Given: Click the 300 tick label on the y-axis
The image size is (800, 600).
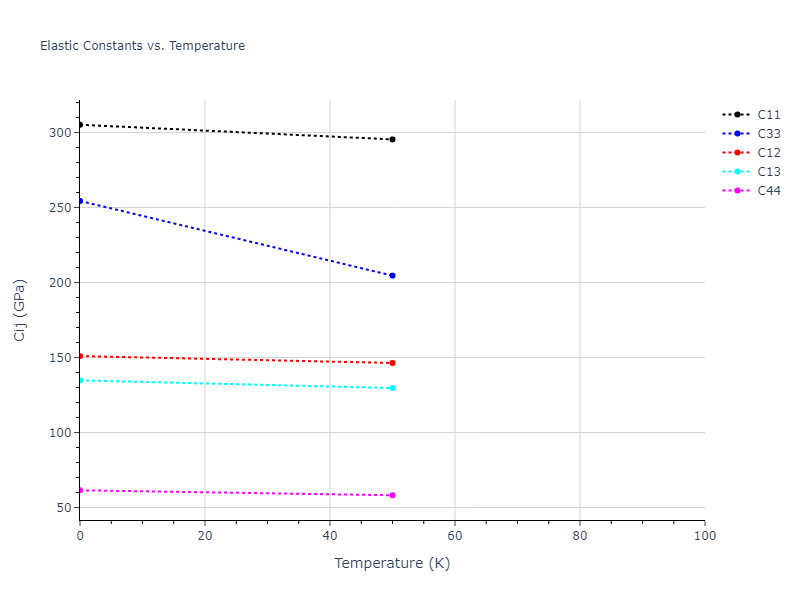Looking at the screenshot, I should [x=60, y=133].
